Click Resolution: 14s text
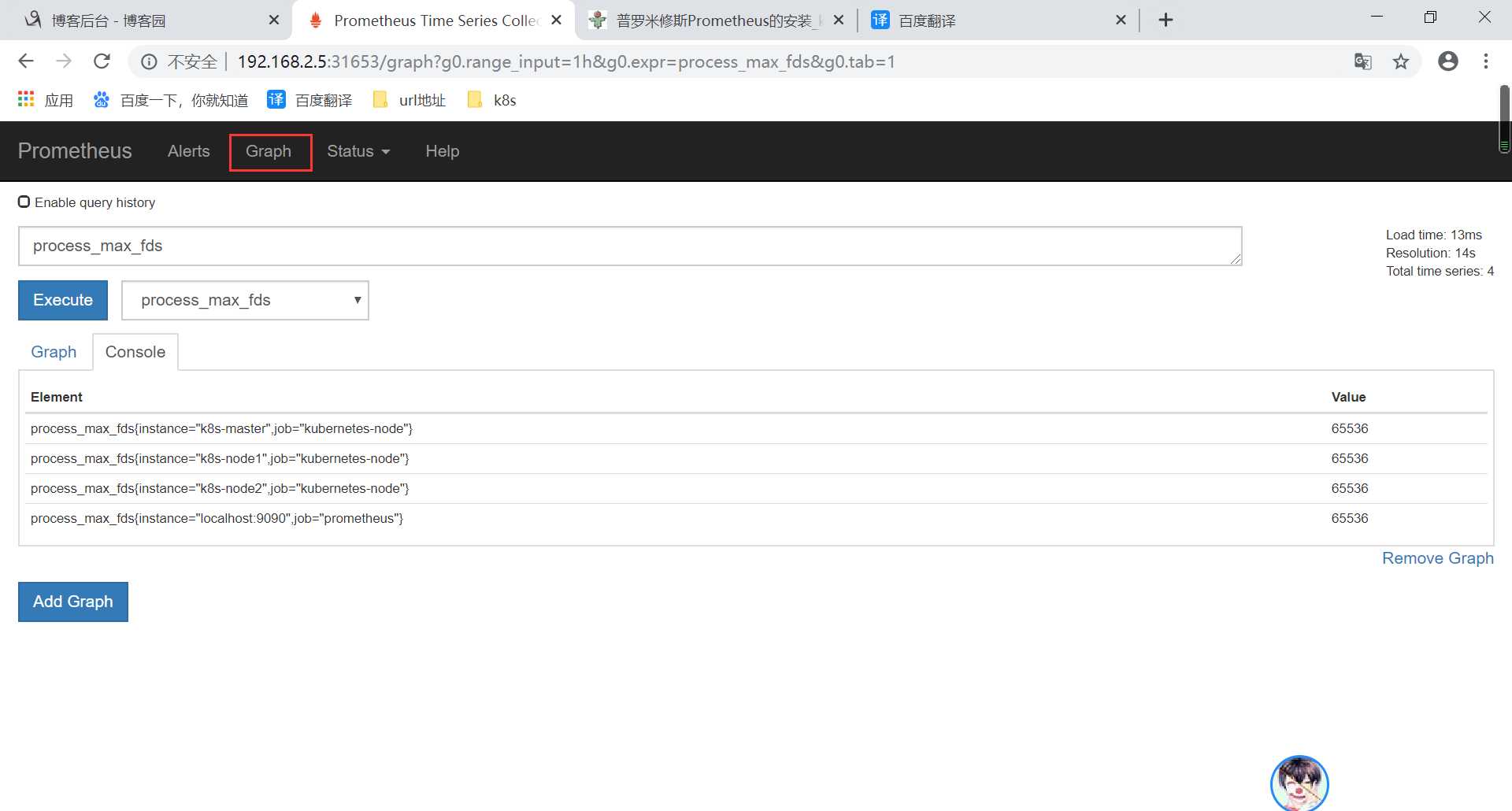This screenshot has width=1512, height=811. tap(1431, 253)
